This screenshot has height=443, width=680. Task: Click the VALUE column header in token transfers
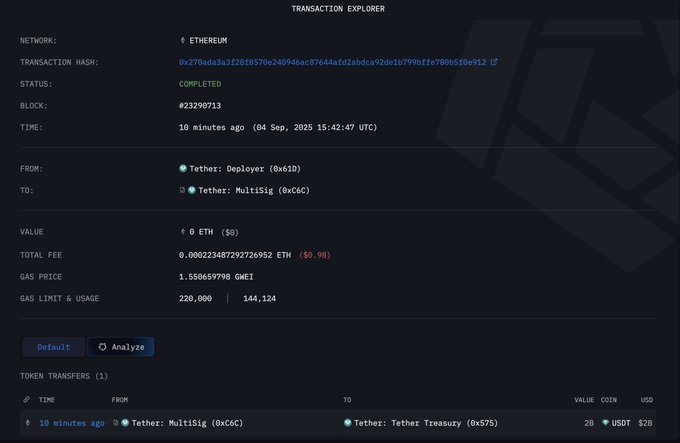(x=584, y=400)
